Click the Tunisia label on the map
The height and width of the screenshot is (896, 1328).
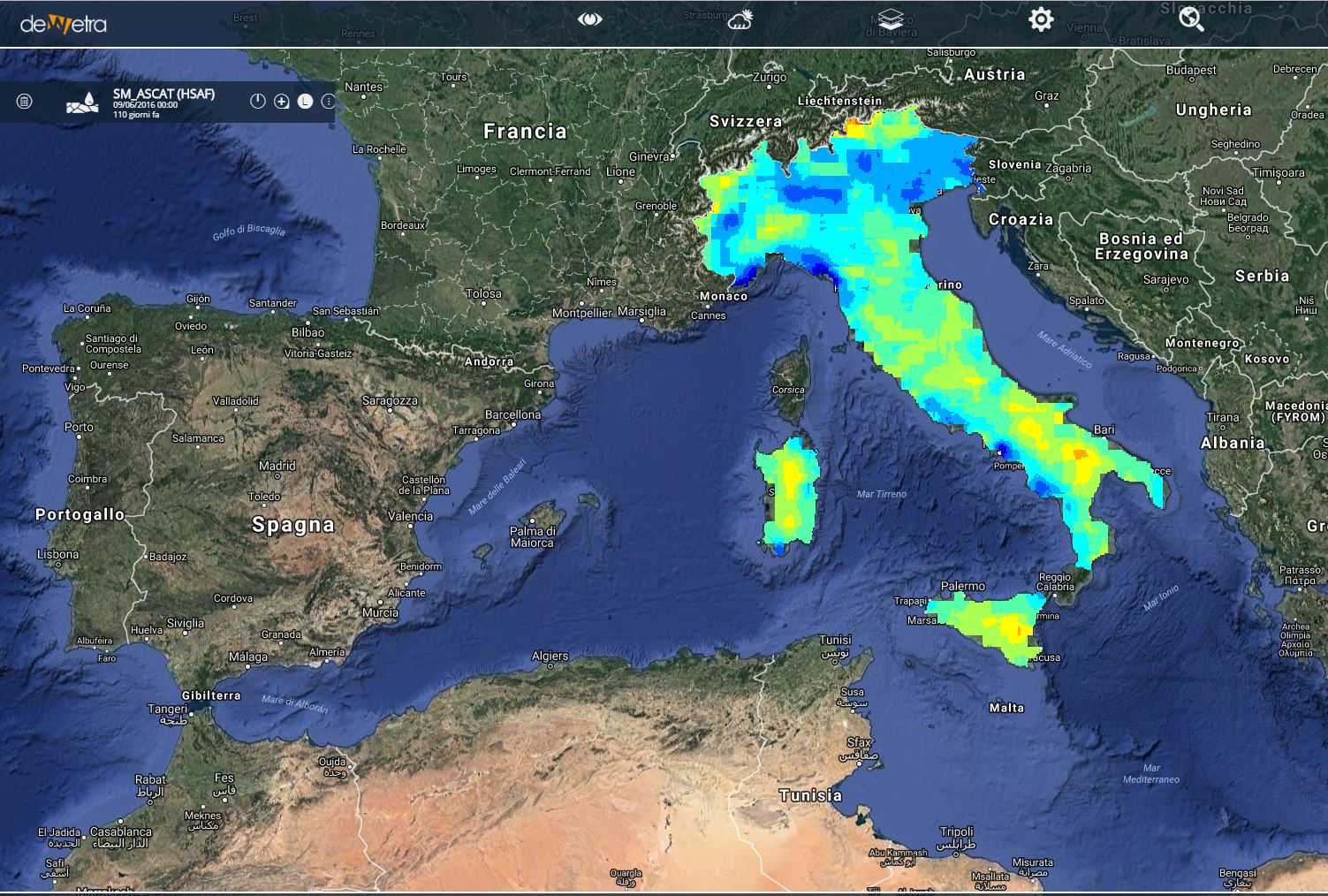[x=810, y=795]
